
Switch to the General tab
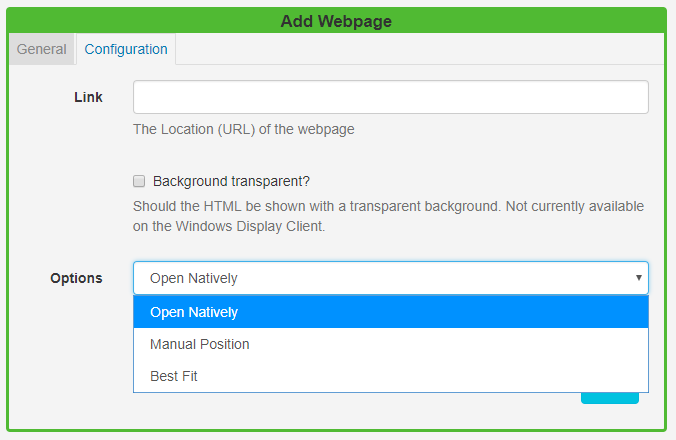(42, 49)
